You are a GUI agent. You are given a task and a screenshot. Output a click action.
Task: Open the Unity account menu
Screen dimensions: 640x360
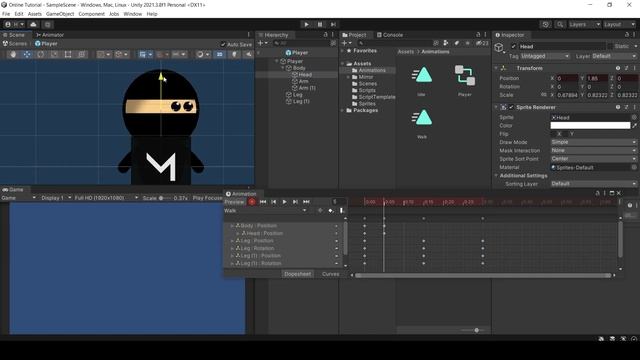[14, 24]
